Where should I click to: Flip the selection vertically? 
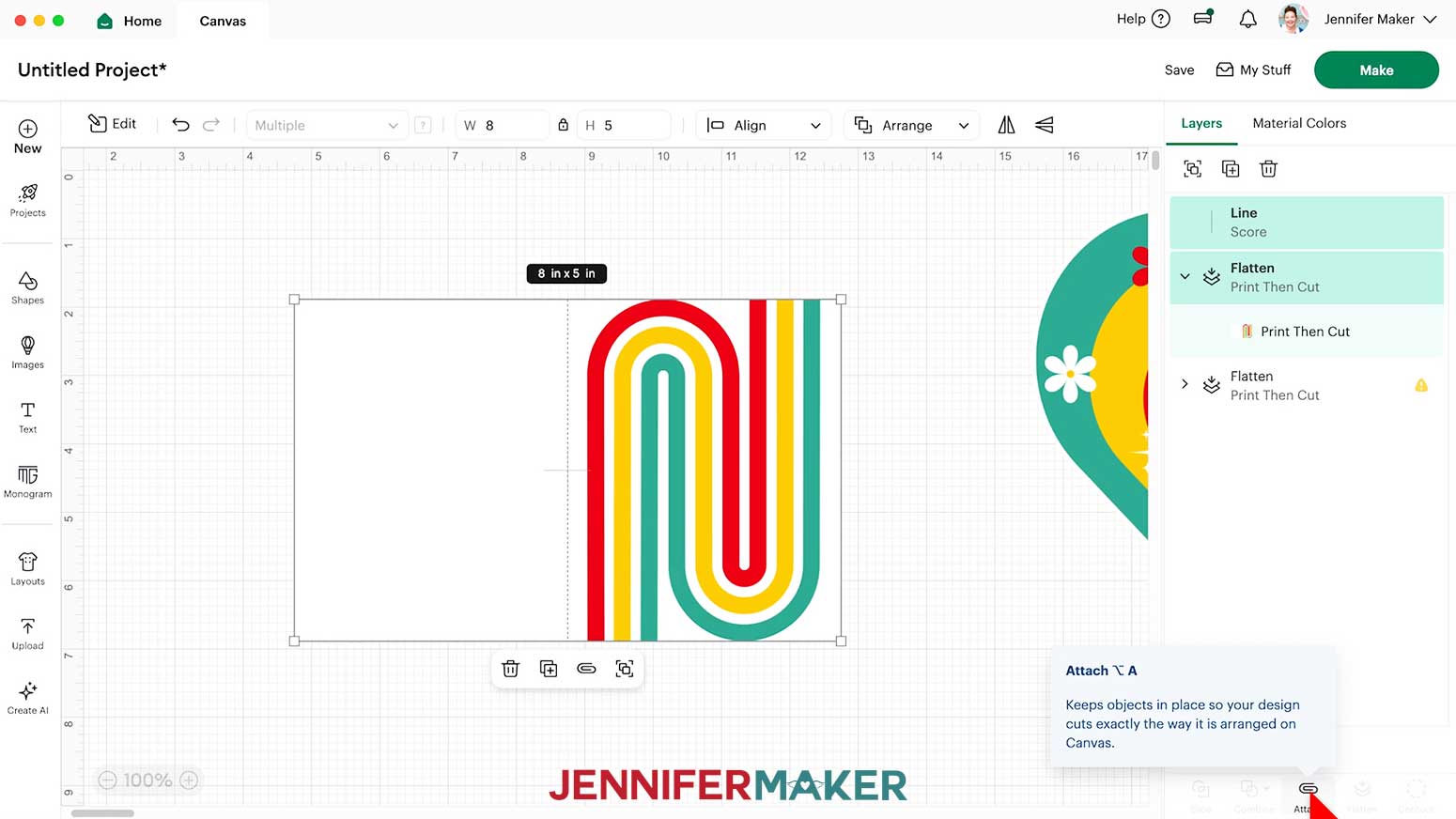[x=1044, y=125]
